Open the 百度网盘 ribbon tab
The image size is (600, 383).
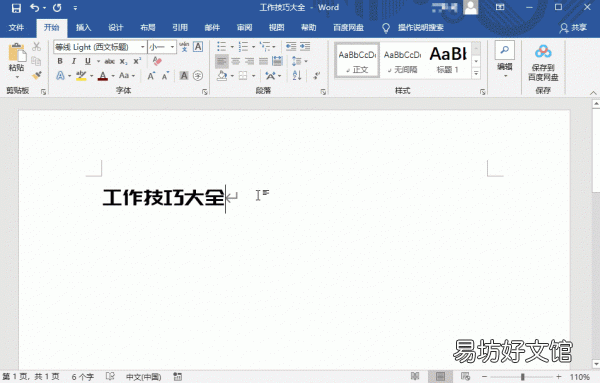click(x=348, y=28)
